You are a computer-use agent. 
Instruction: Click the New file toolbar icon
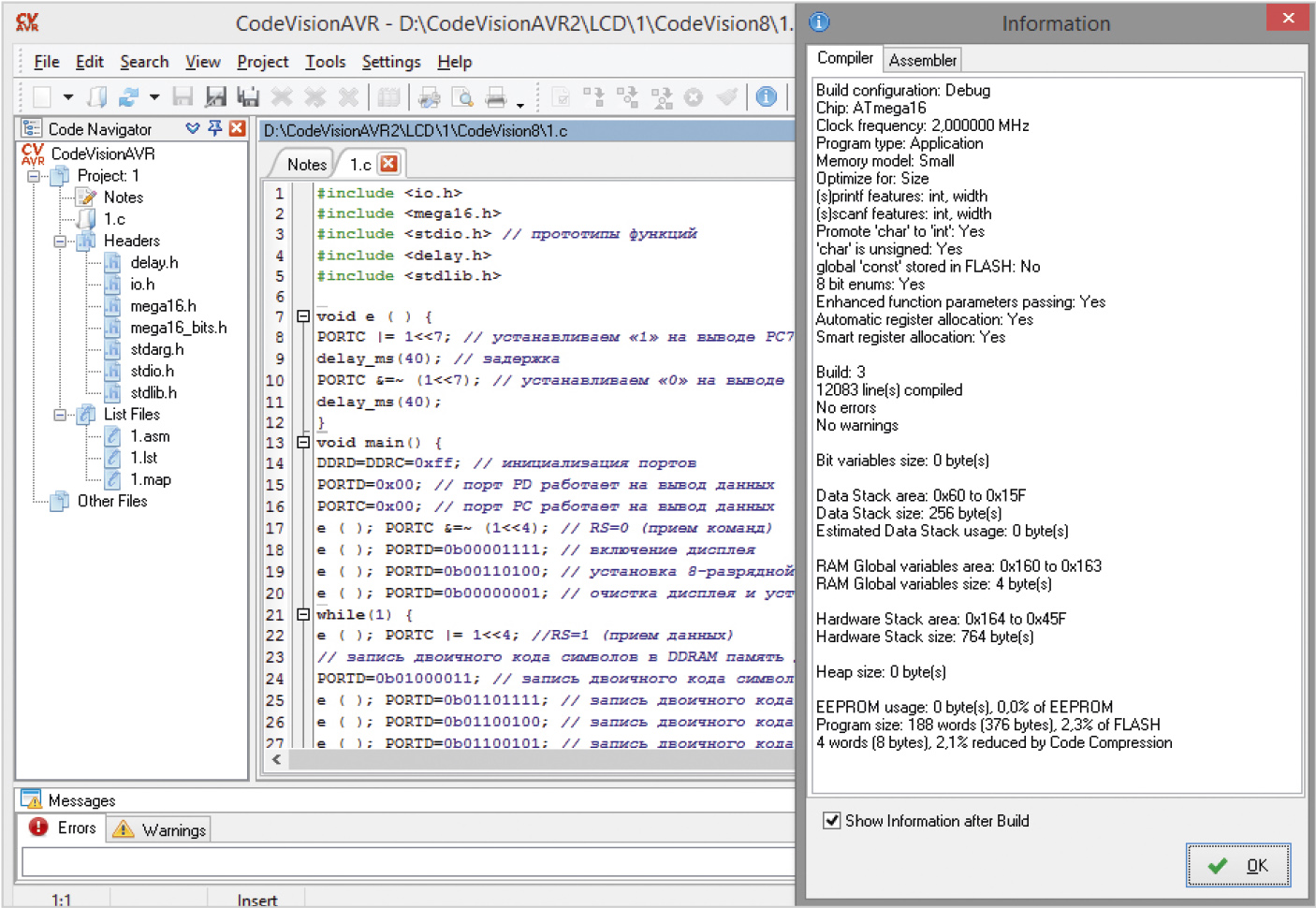[42, 96]
